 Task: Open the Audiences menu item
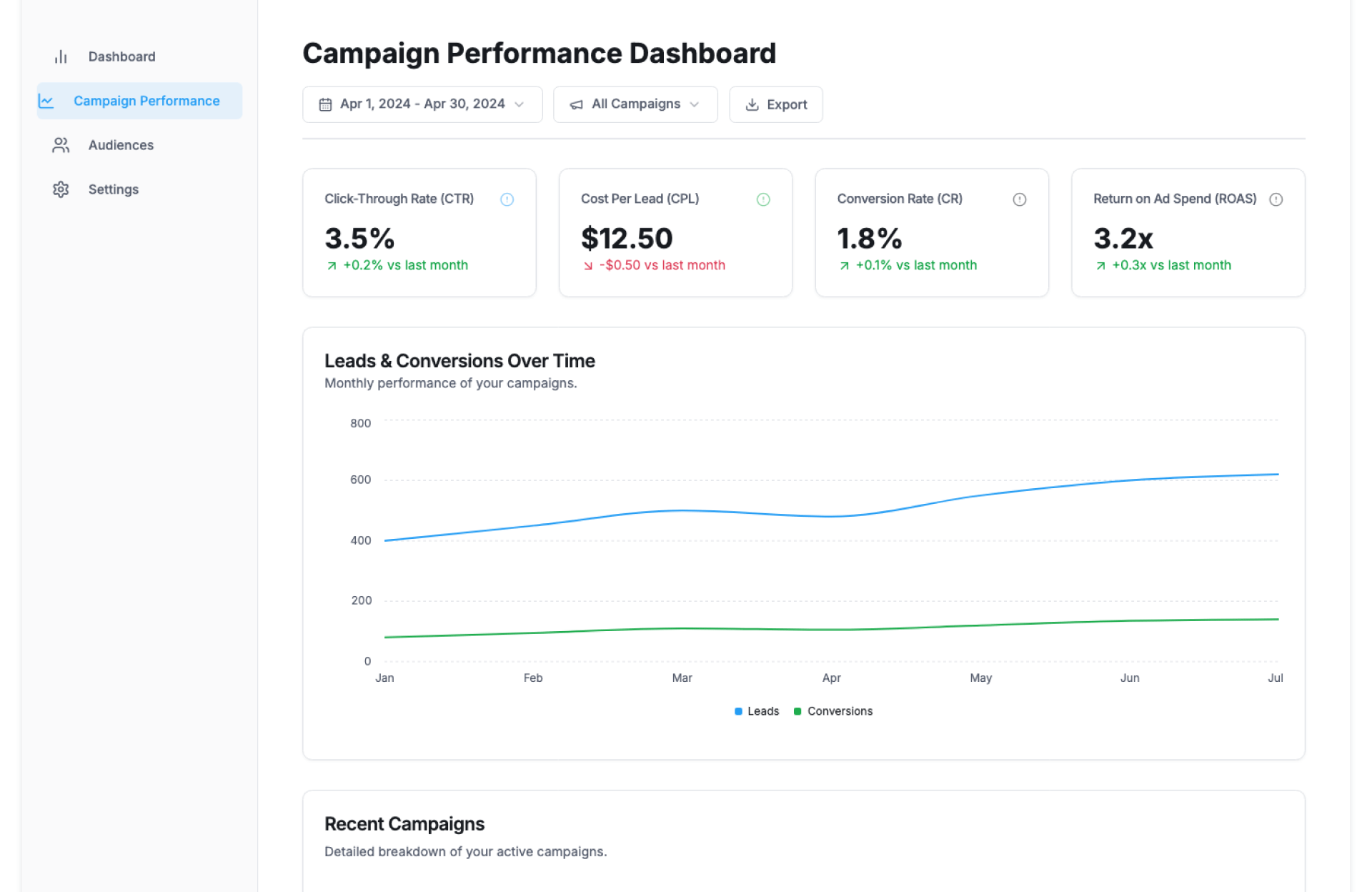[121, 145]
